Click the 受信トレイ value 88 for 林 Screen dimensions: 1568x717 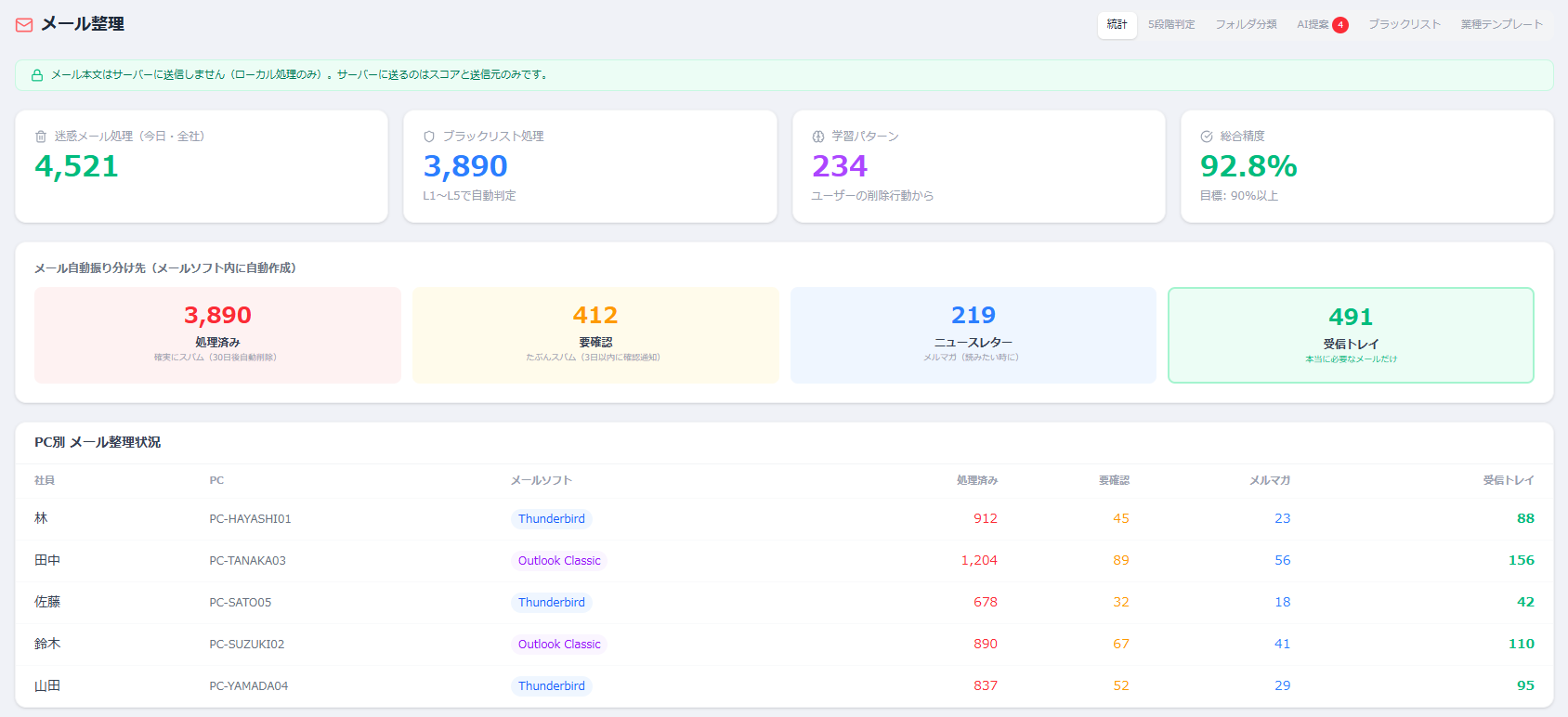tap(1525, 518)
